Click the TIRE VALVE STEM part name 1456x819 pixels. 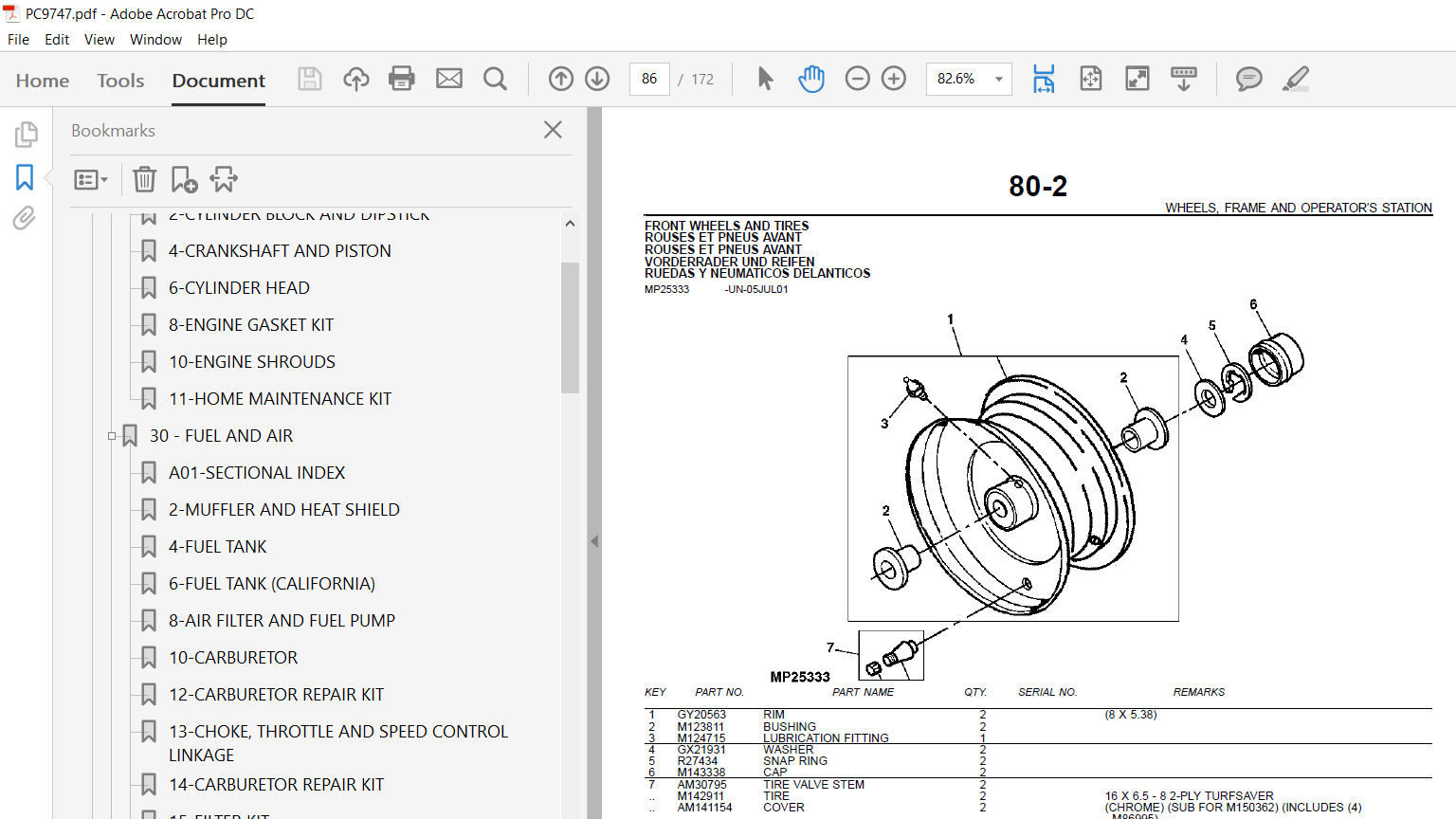[813, 785]
